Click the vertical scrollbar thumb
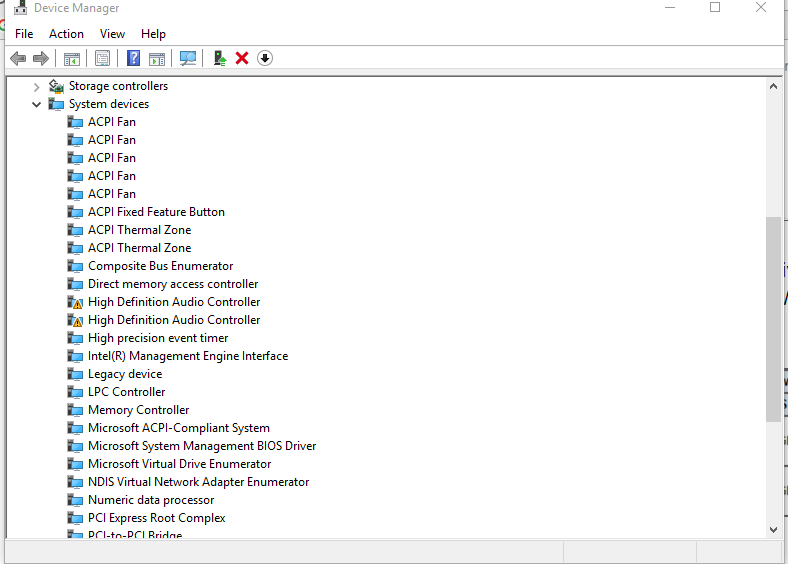Viewport: 788px width, 564px height. click(x=773, y=319)
